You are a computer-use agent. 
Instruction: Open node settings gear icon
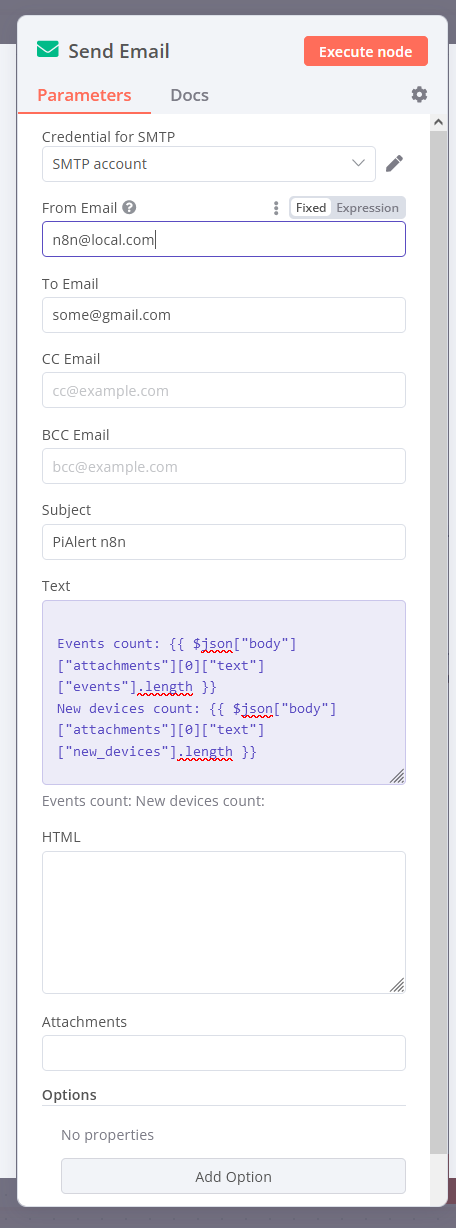click(419, 94)
